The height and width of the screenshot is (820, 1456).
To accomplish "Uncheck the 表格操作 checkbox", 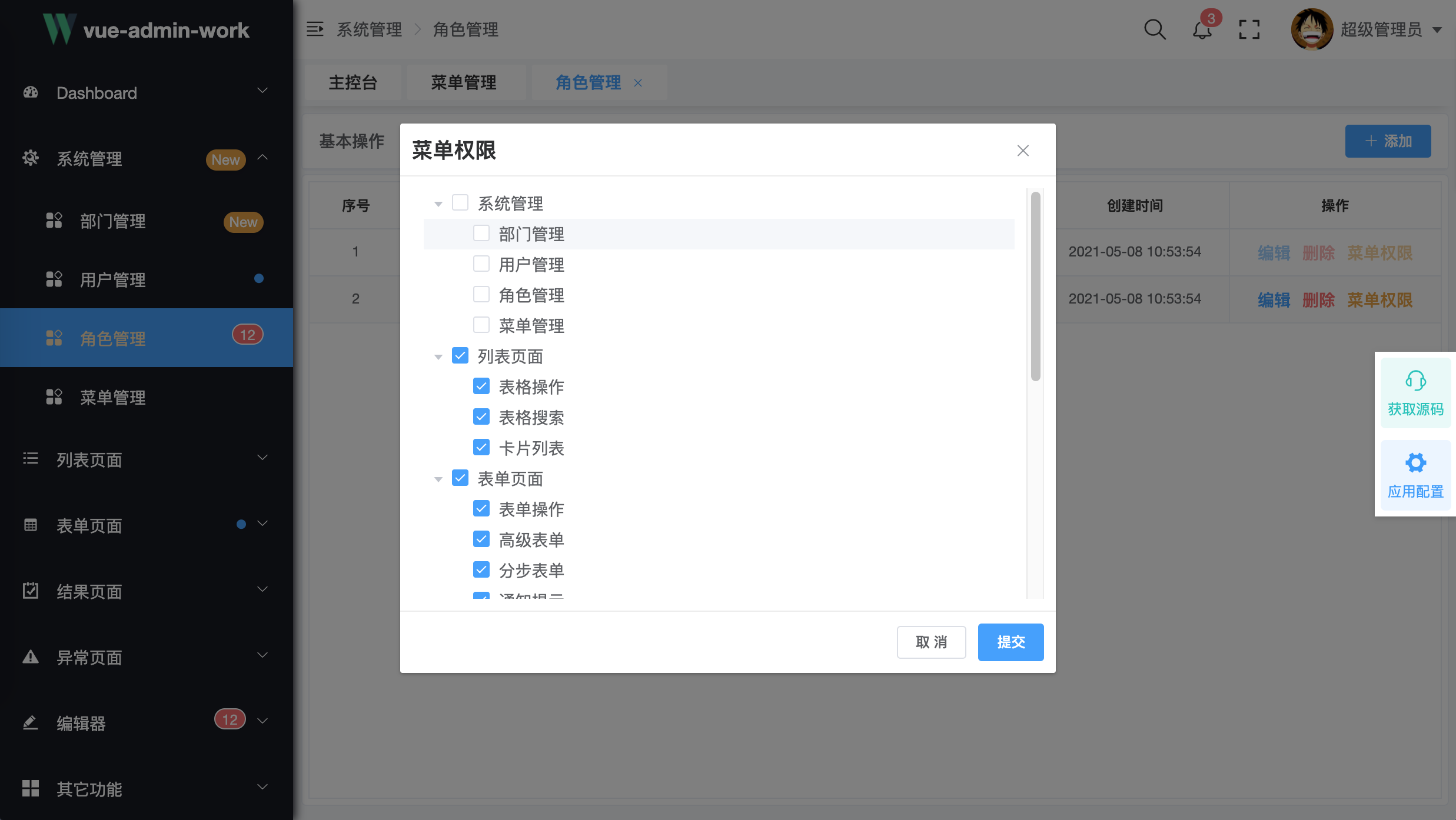I will click(481, 386).
